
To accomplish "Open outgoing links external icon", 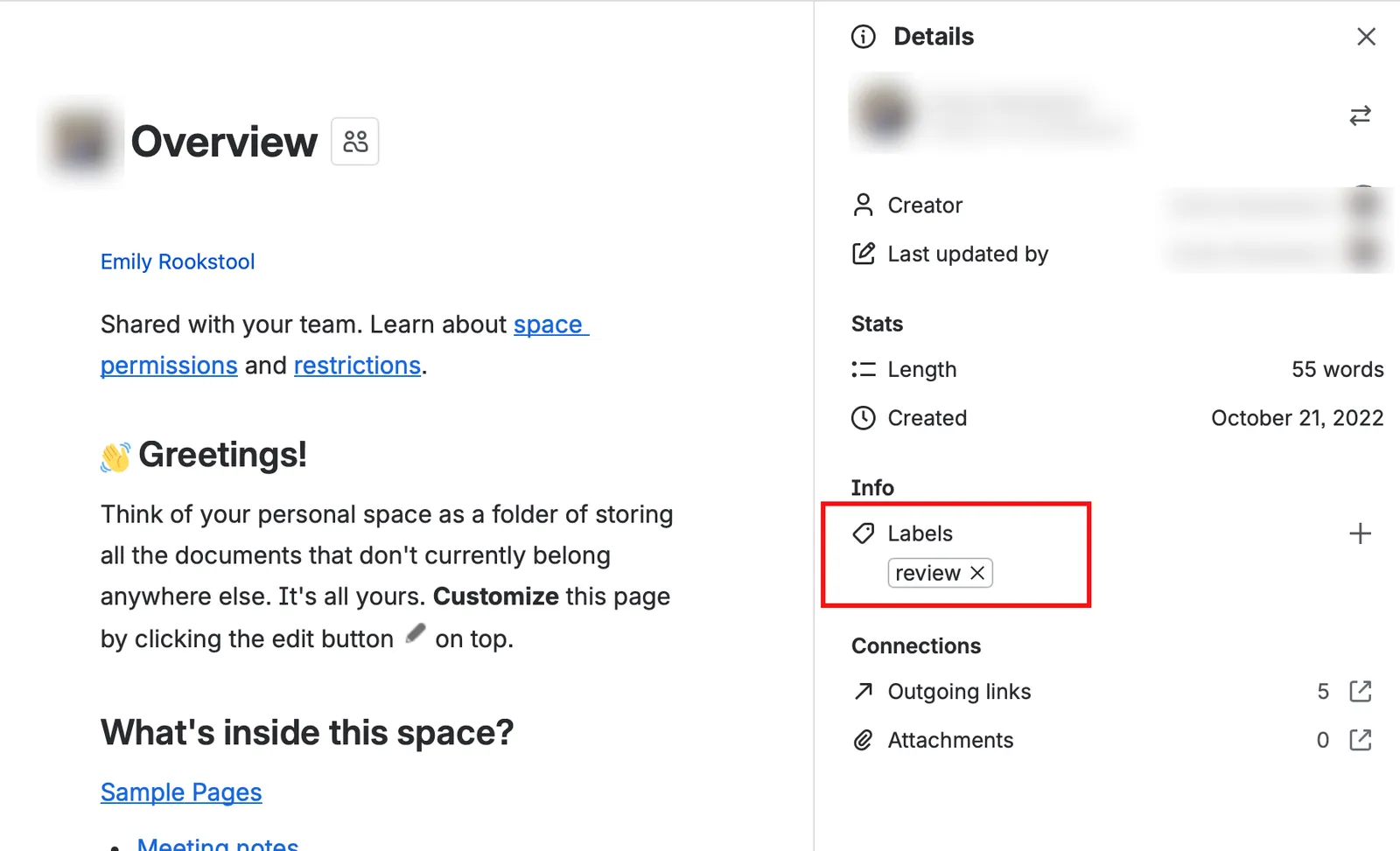I will tap(1361, 692).
